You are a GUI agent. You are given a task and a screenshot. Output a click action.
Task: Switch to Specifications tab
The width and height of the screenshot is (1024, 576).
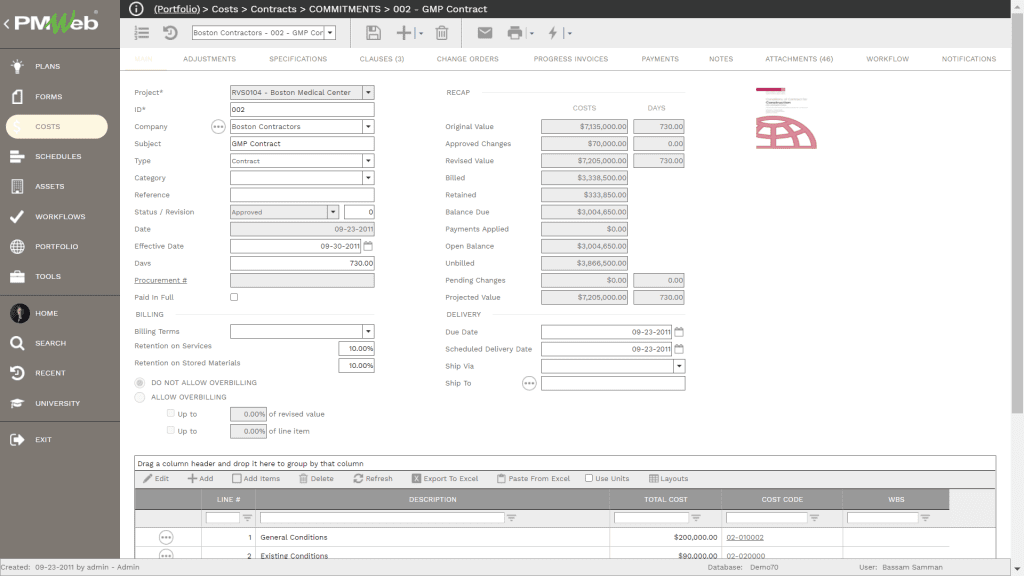point(298,59)
